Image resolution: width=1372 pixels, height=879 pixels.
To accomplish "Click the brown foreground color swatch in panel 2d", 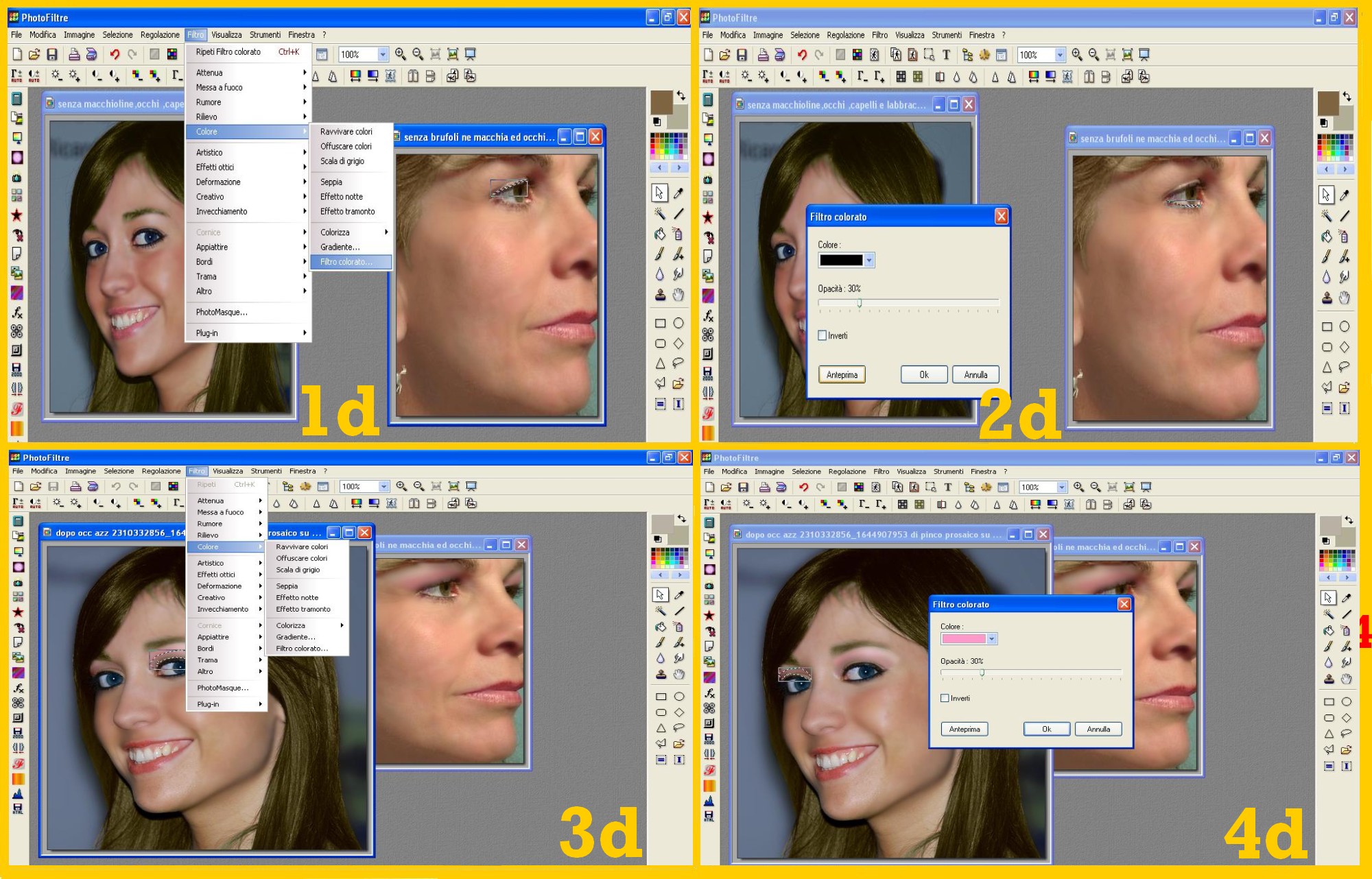I will (1328, 104).
